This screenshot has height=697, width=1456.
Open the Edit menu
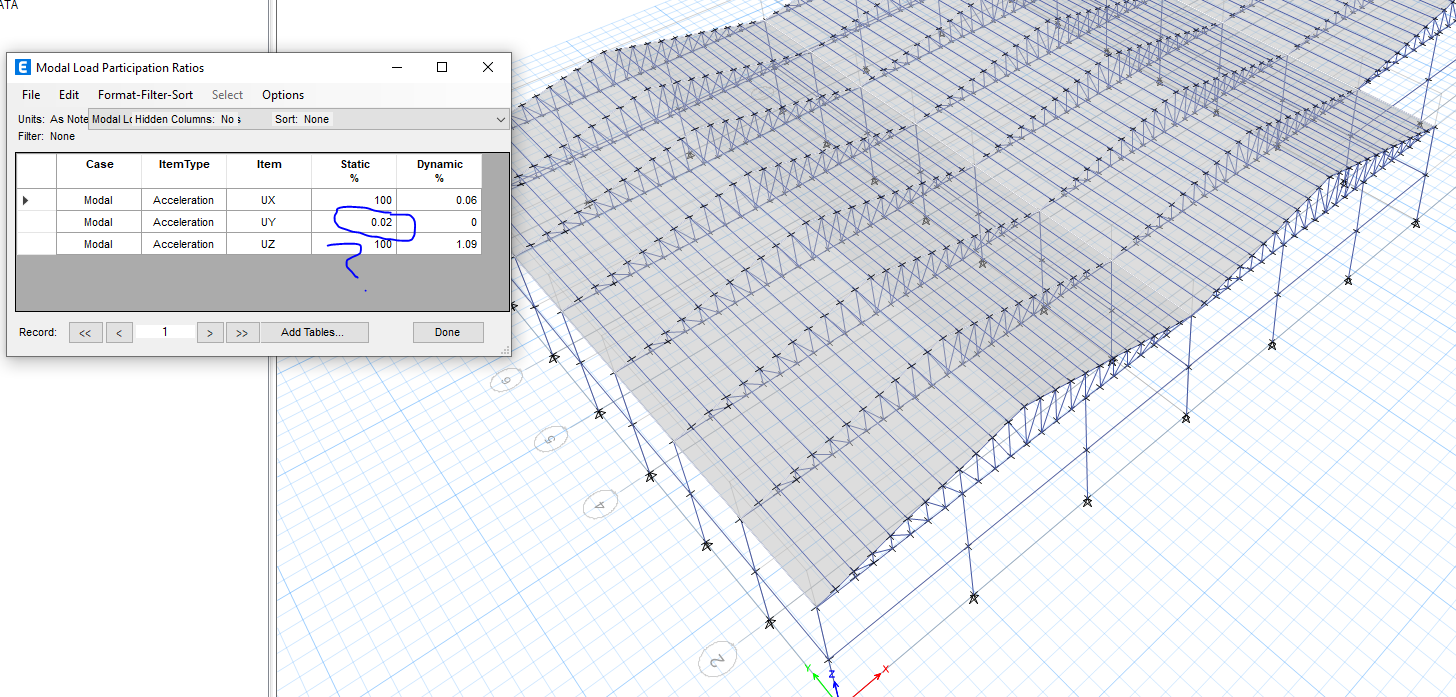(69, 95)
